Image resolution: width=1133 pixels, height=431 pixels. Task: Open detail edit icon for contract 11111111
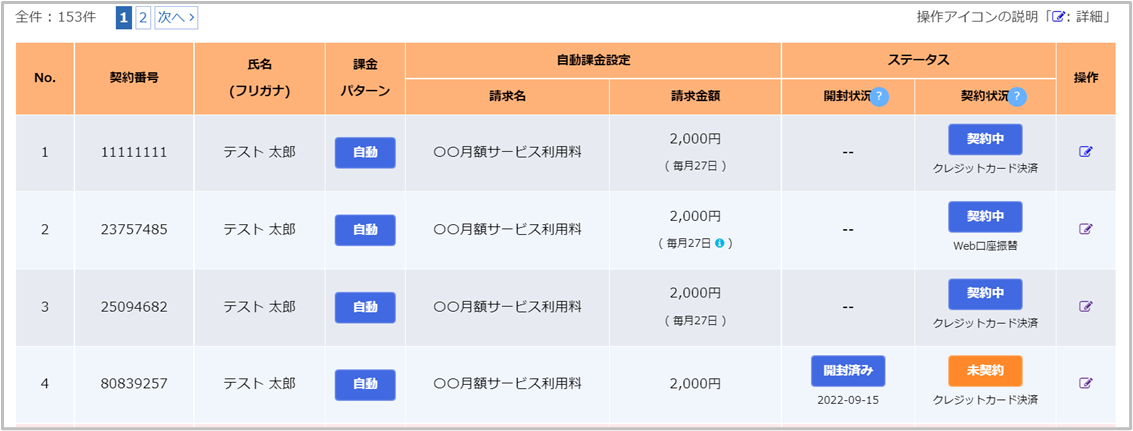pos(1086,152)
